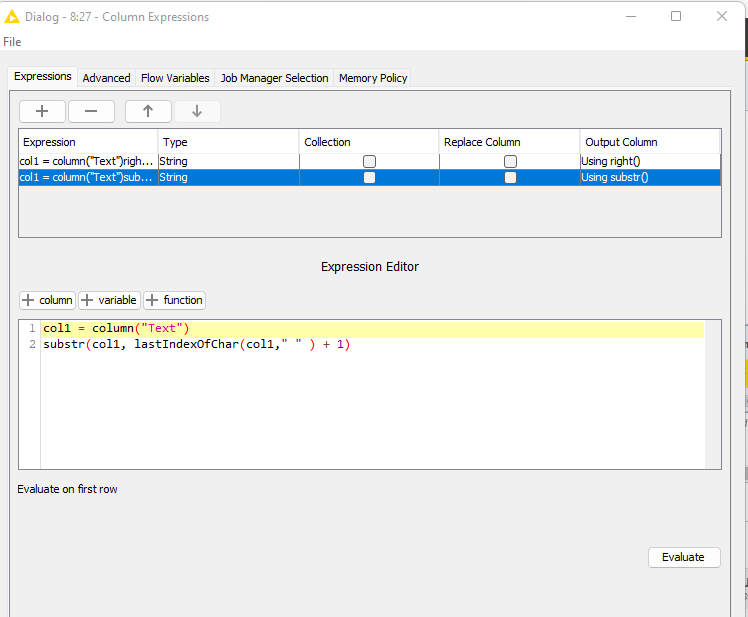748x617 pixels.
Task: Click the Type column header
Action: tap(229, 142)
